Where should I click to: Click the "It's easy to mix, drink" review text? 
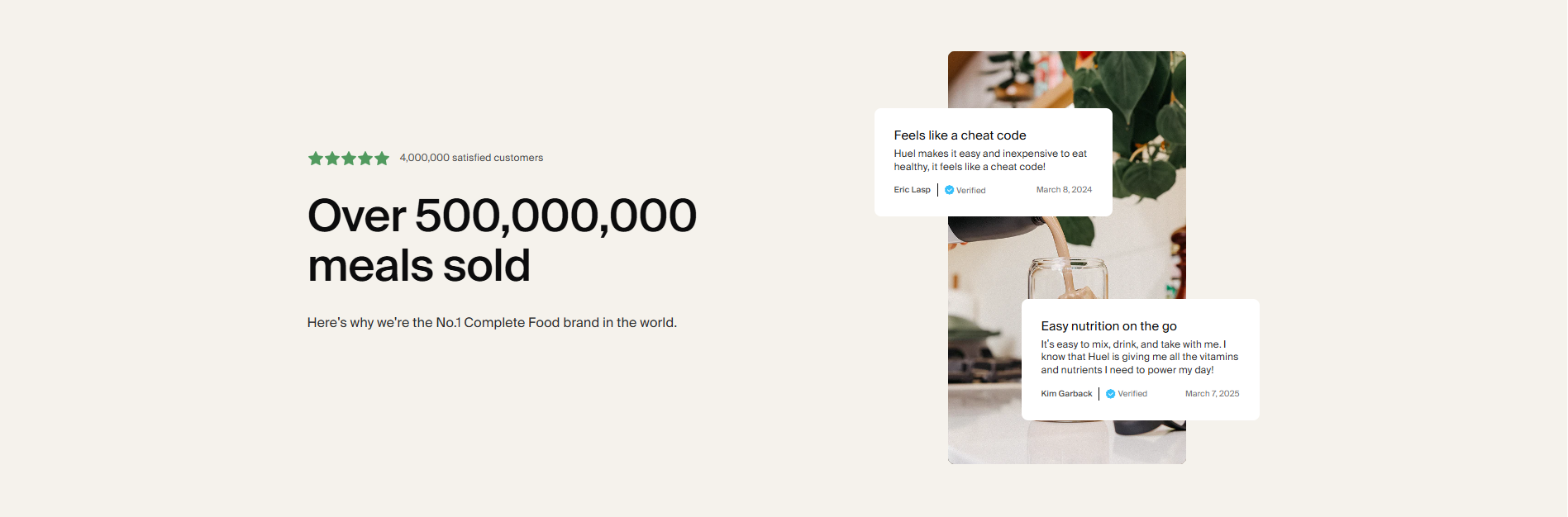(x=1139, y=357)
